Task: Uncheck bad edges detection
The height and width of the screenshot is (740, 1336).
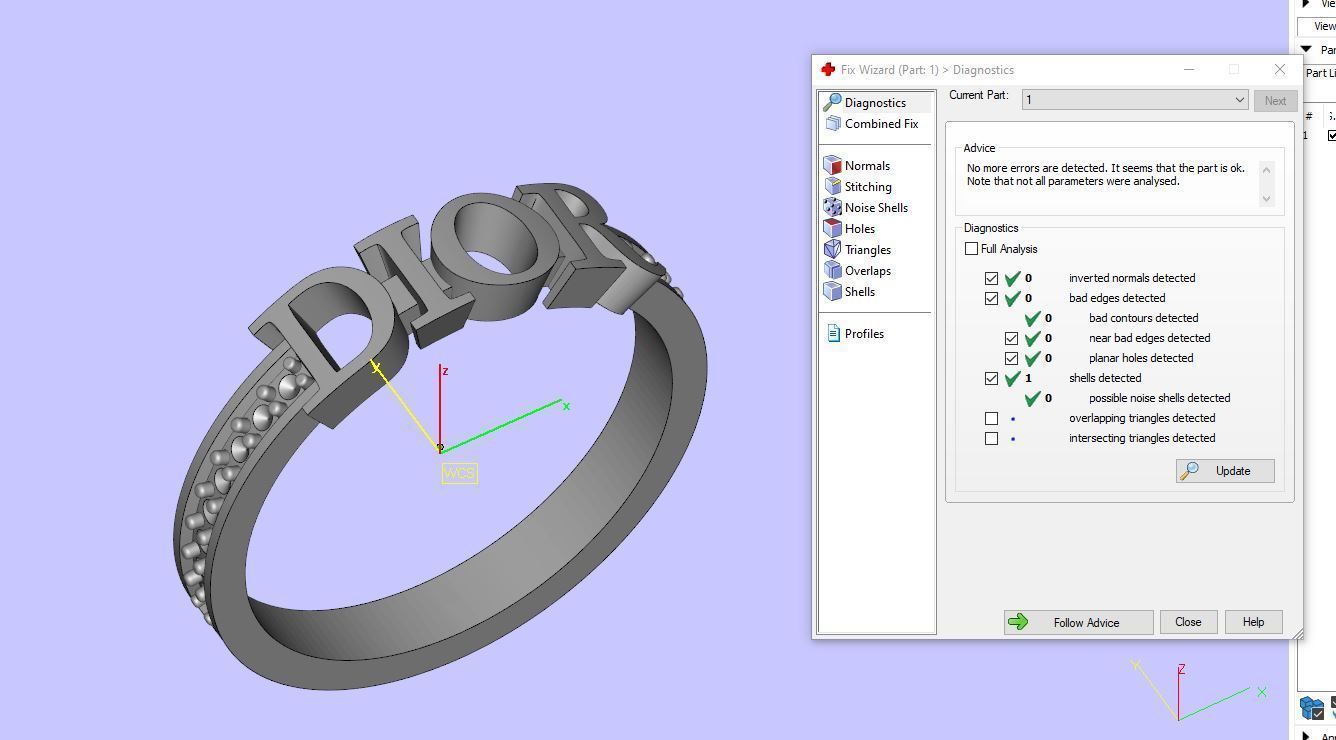Action: (991, 298)
